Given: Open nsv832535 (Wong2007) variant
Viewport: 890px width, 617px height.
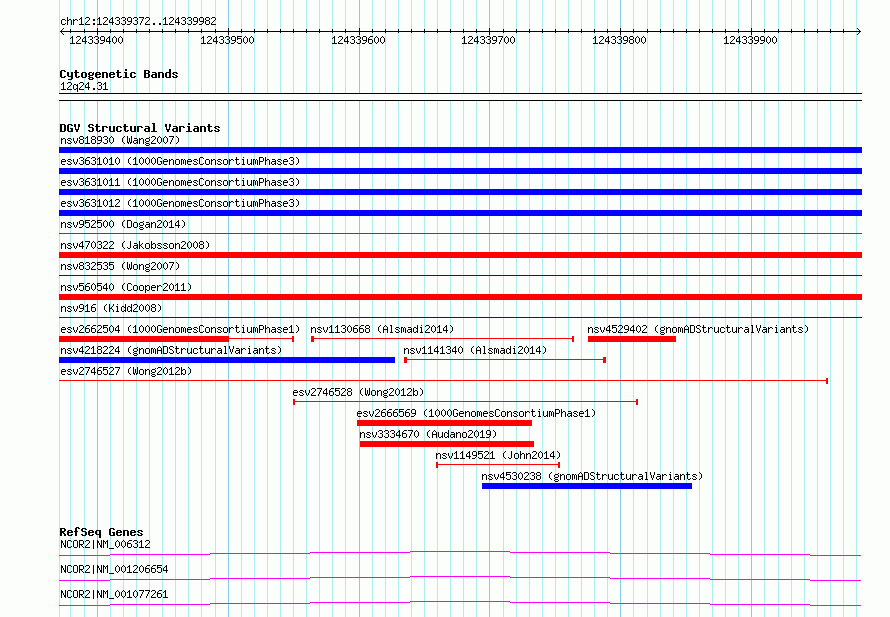Looking at the screenshot, I should (120, 266).
